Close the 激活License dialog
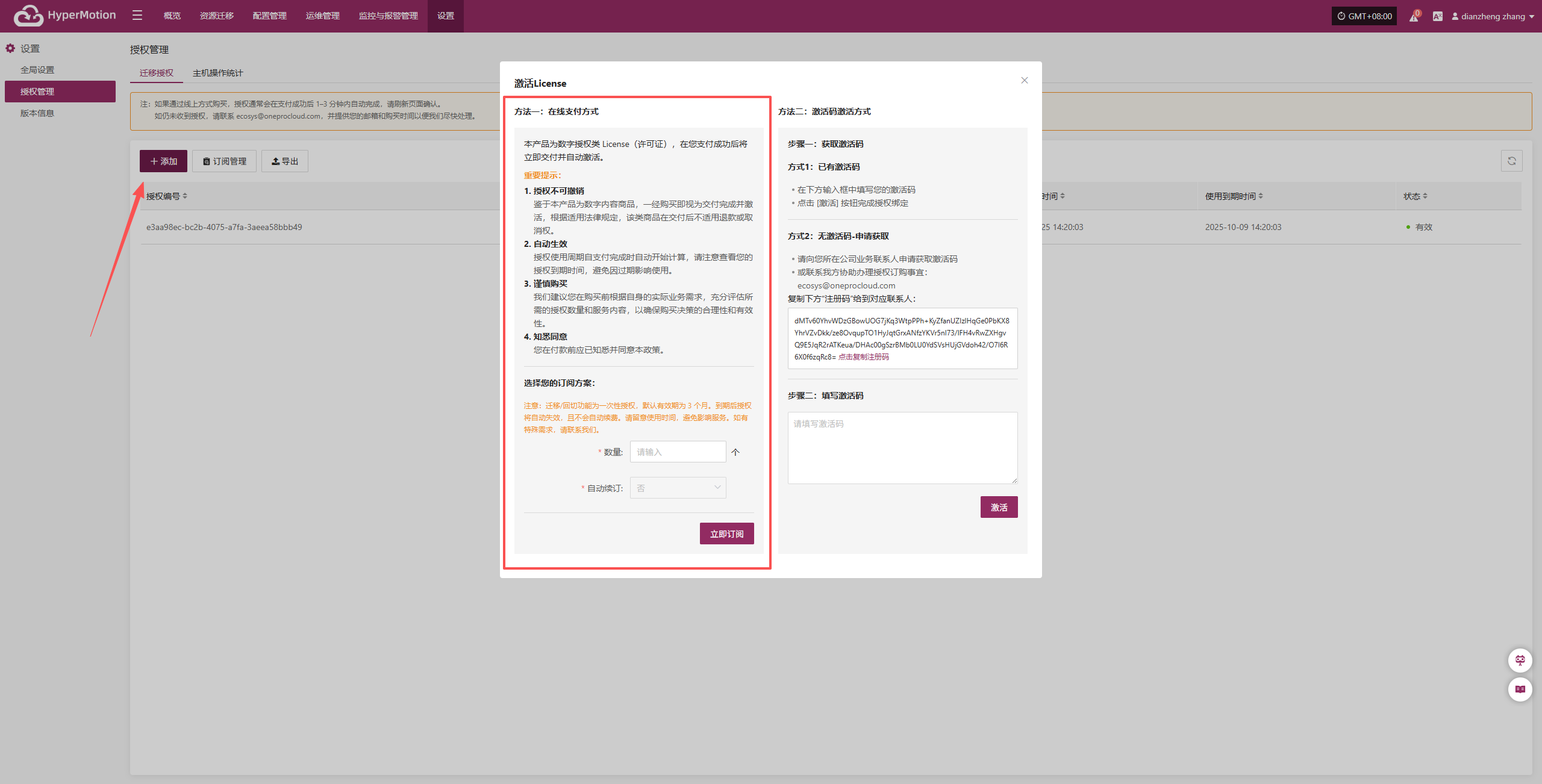Screen dimensions: 1542x784 pos(1024,80)
